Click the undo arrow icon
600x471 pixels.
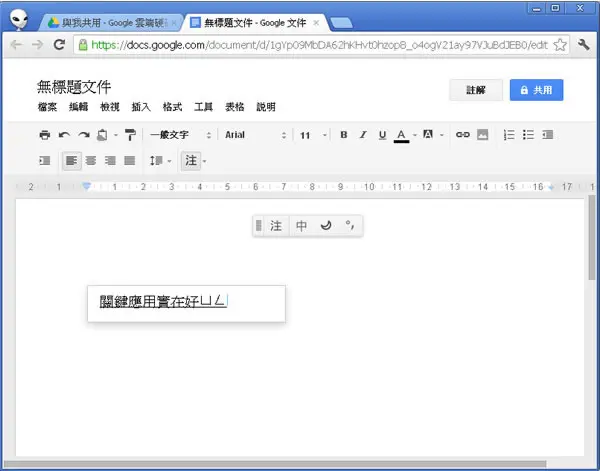click(x=64, y=135)
